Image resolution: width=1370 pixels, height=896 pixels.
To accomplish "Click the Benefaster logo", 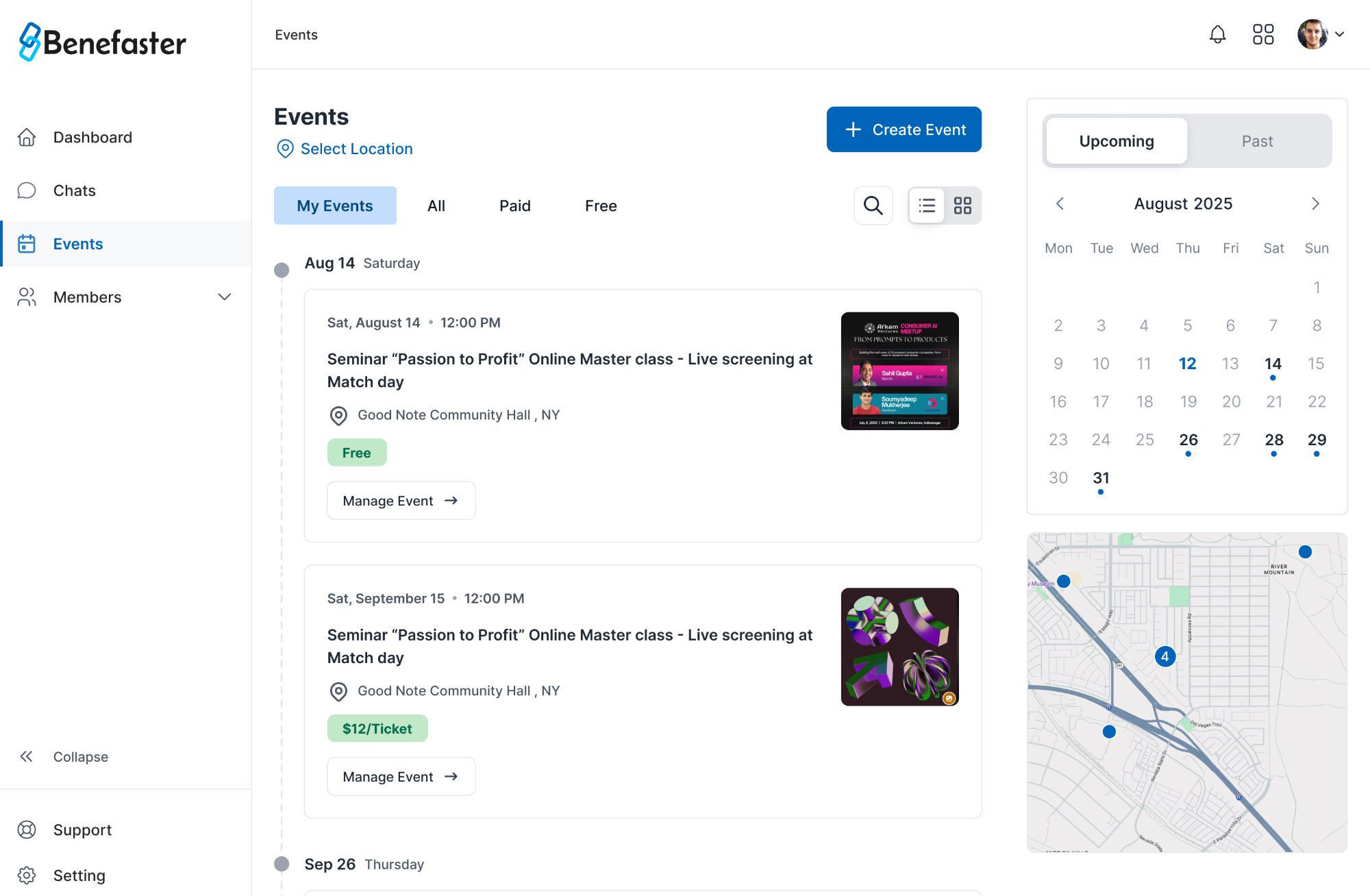I will coord(102,42).
